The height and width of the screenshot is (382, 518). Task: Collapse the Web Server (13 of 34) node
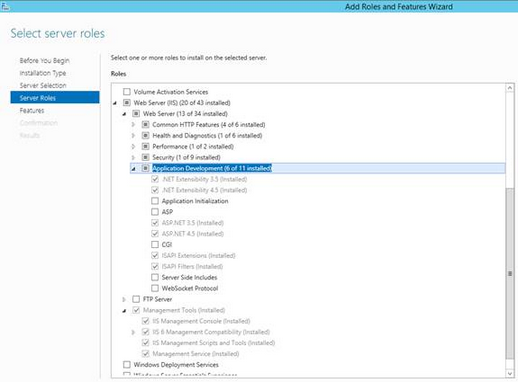[124, 114]
